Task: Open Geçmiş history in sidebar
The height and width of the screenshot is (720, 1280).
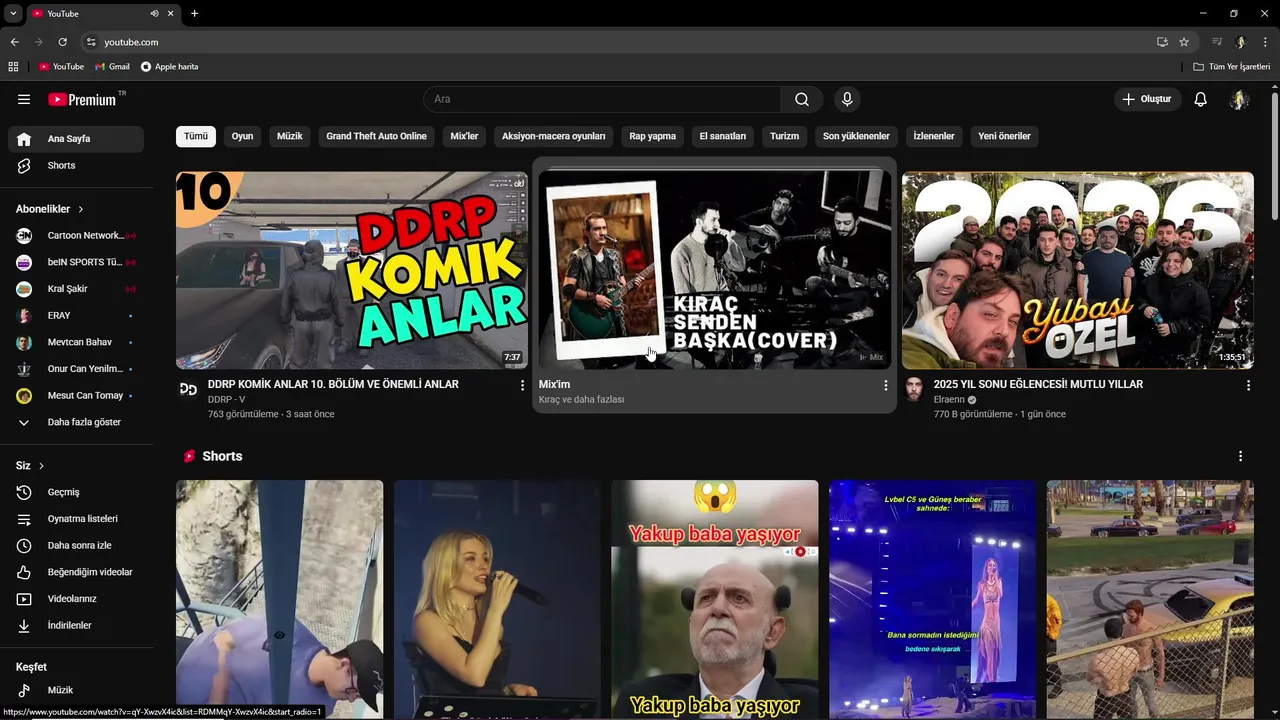Action: [x=76, y=492]
